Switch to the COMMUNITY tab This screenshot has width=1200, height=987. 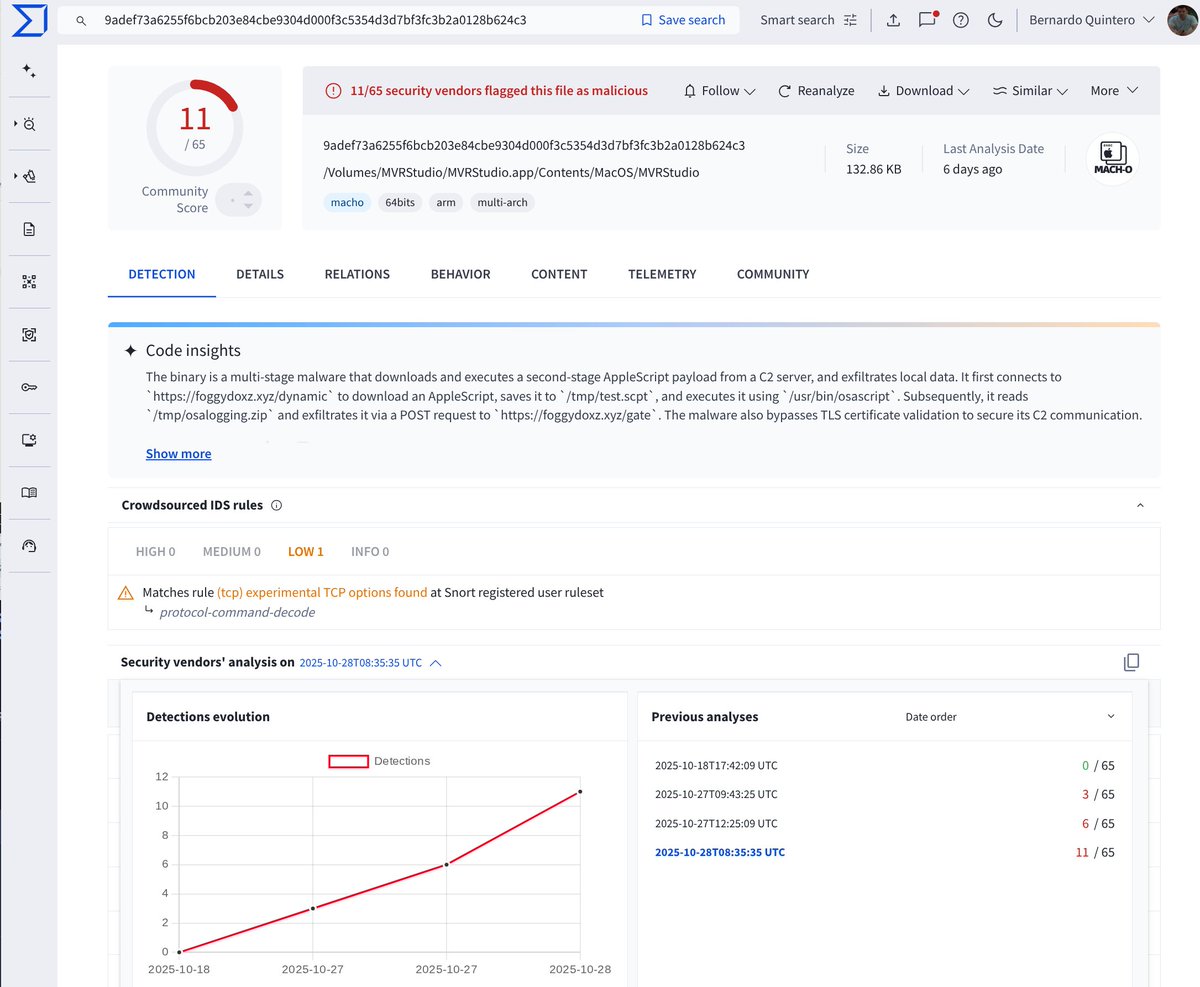tap(773, 274)
